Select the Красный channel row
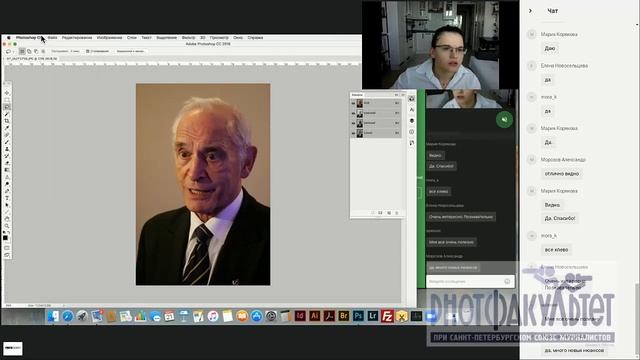This screenshot has width=640, height=360. tap(376, 113)
